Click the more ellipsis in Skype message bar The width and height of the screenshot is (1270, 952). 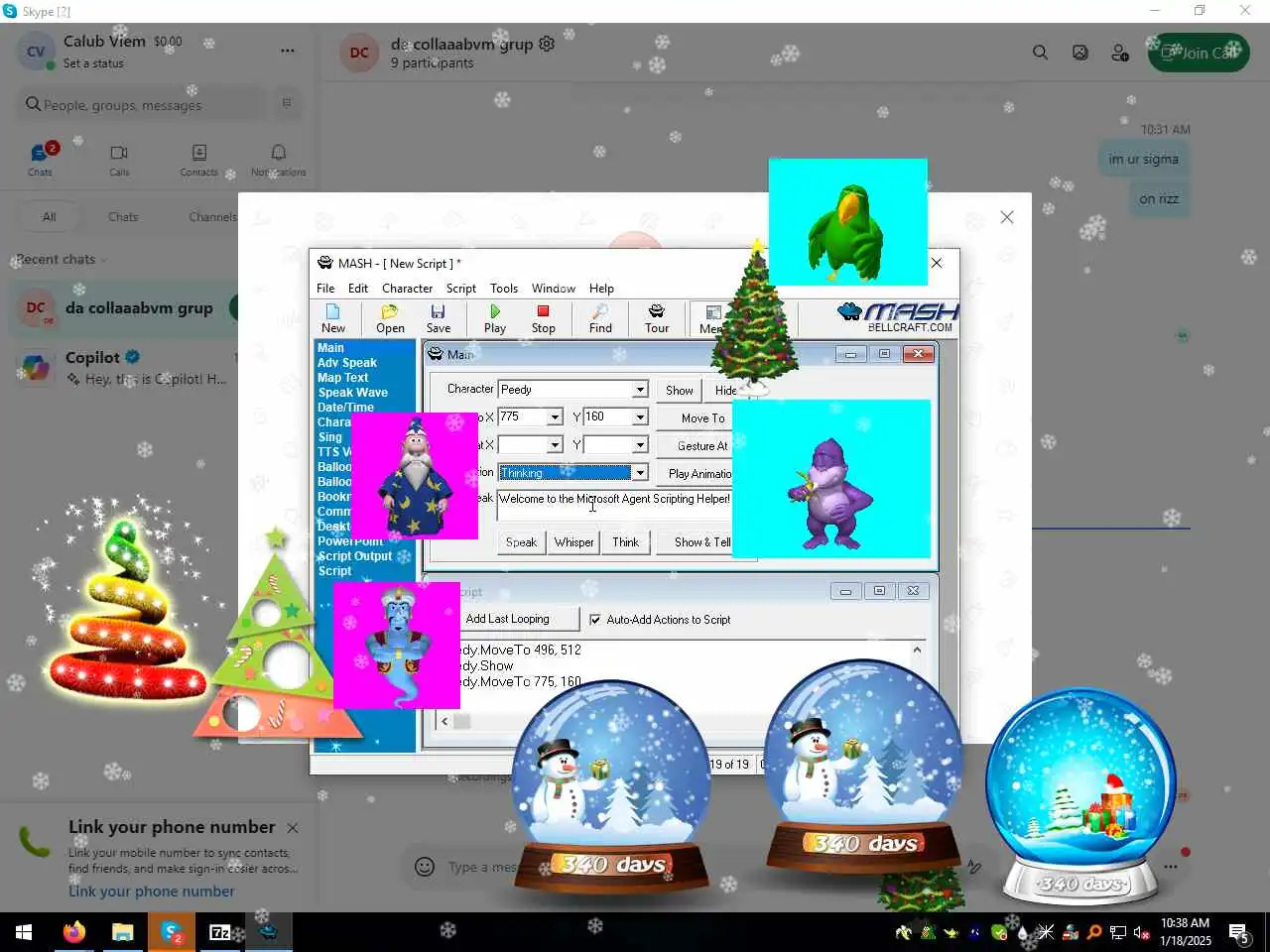click(x=1171, y=867)
